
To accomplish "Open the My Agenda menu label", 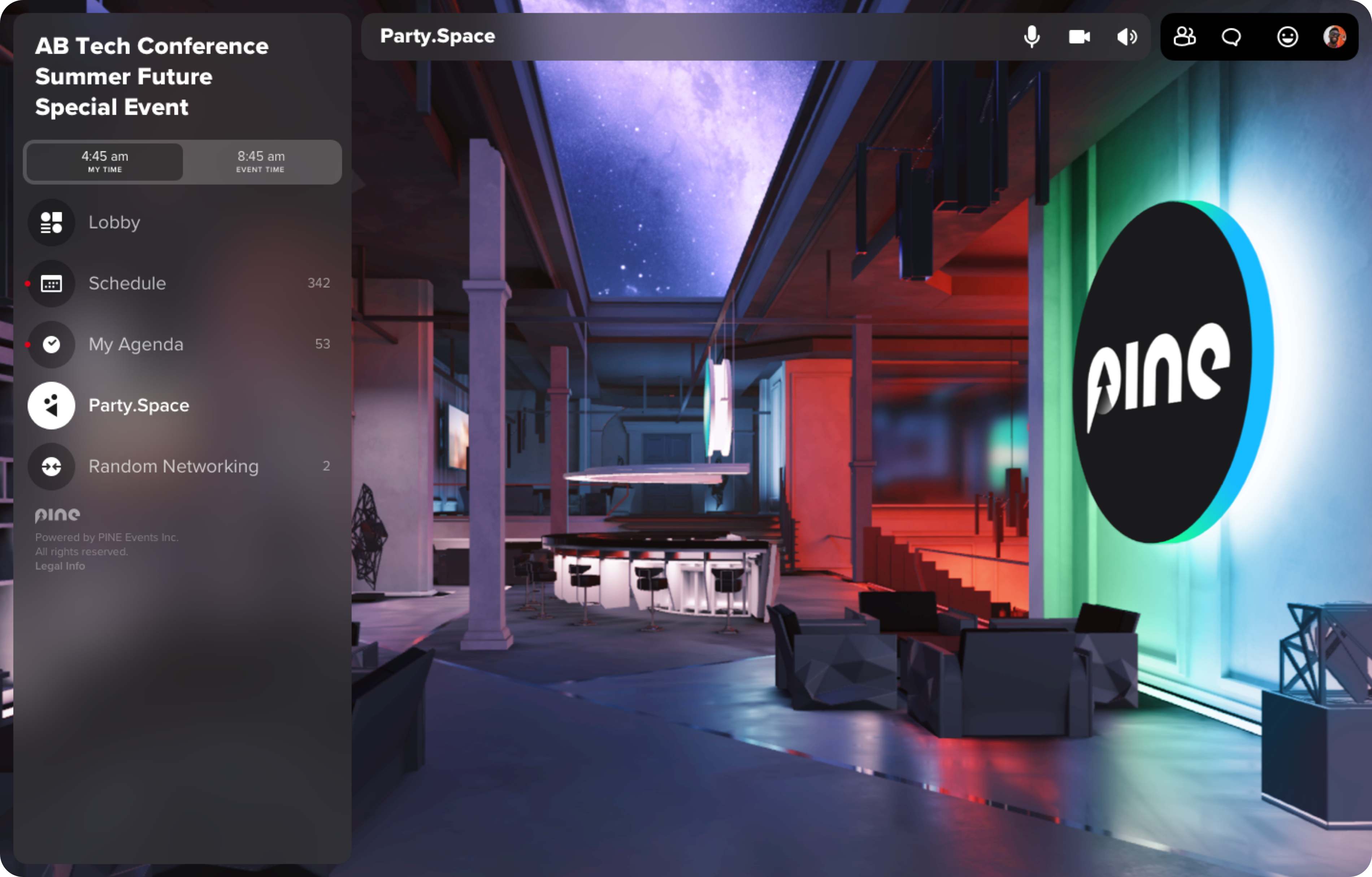I will click(136, 344).
